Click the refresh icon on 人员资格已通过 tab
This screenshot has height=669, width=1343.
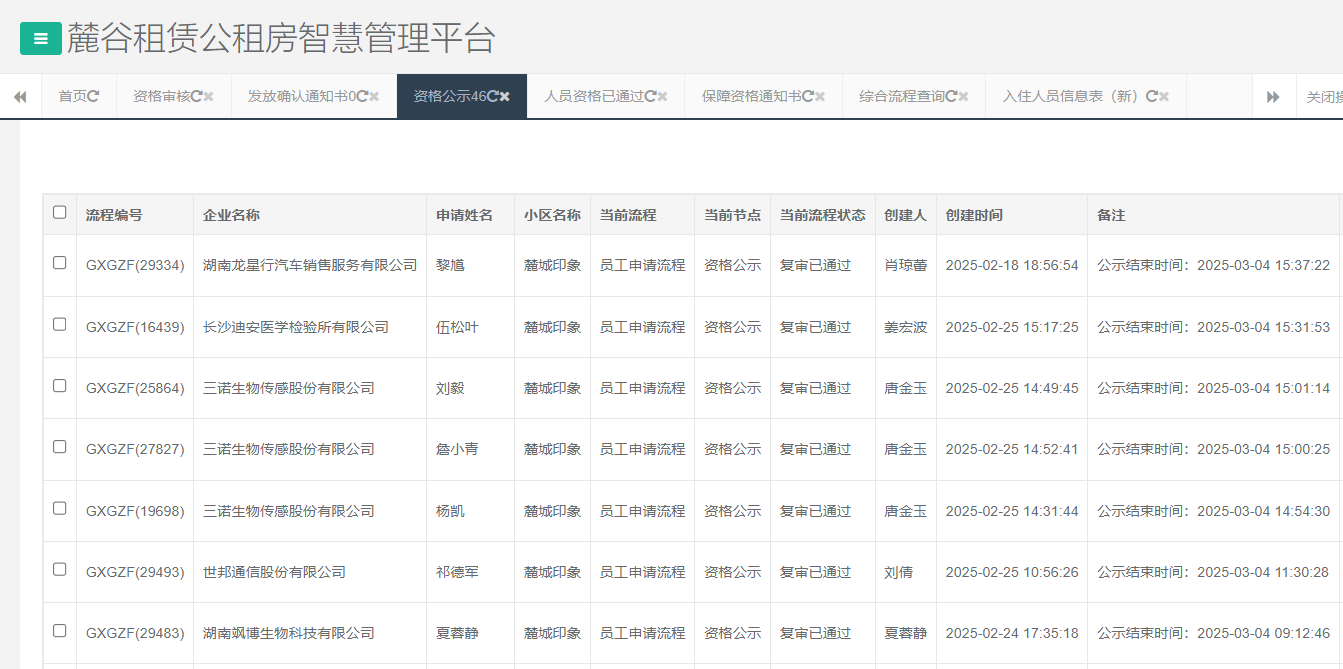650,96
